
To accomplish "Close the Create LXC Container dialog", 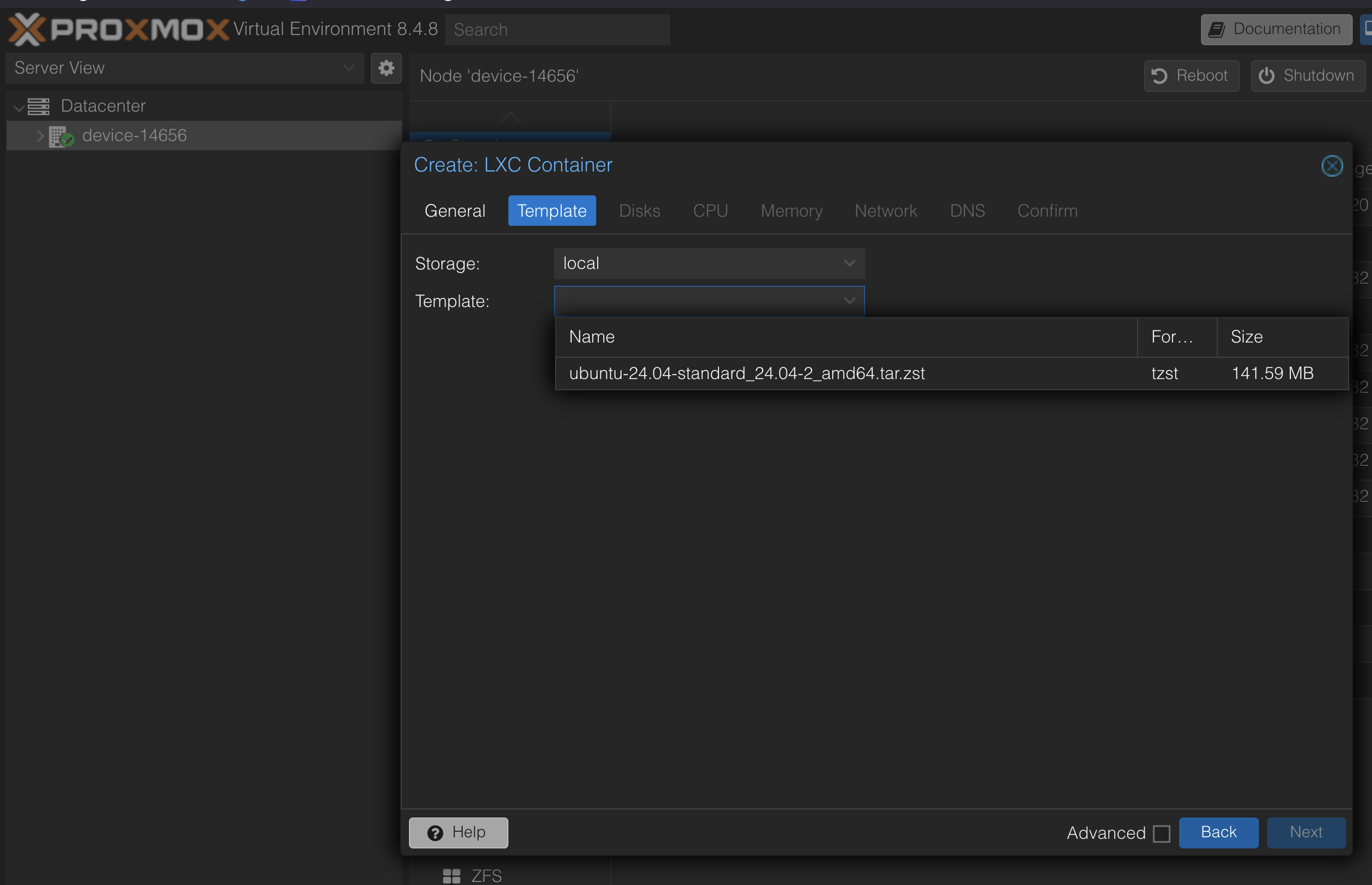I will coord(1331,166).
